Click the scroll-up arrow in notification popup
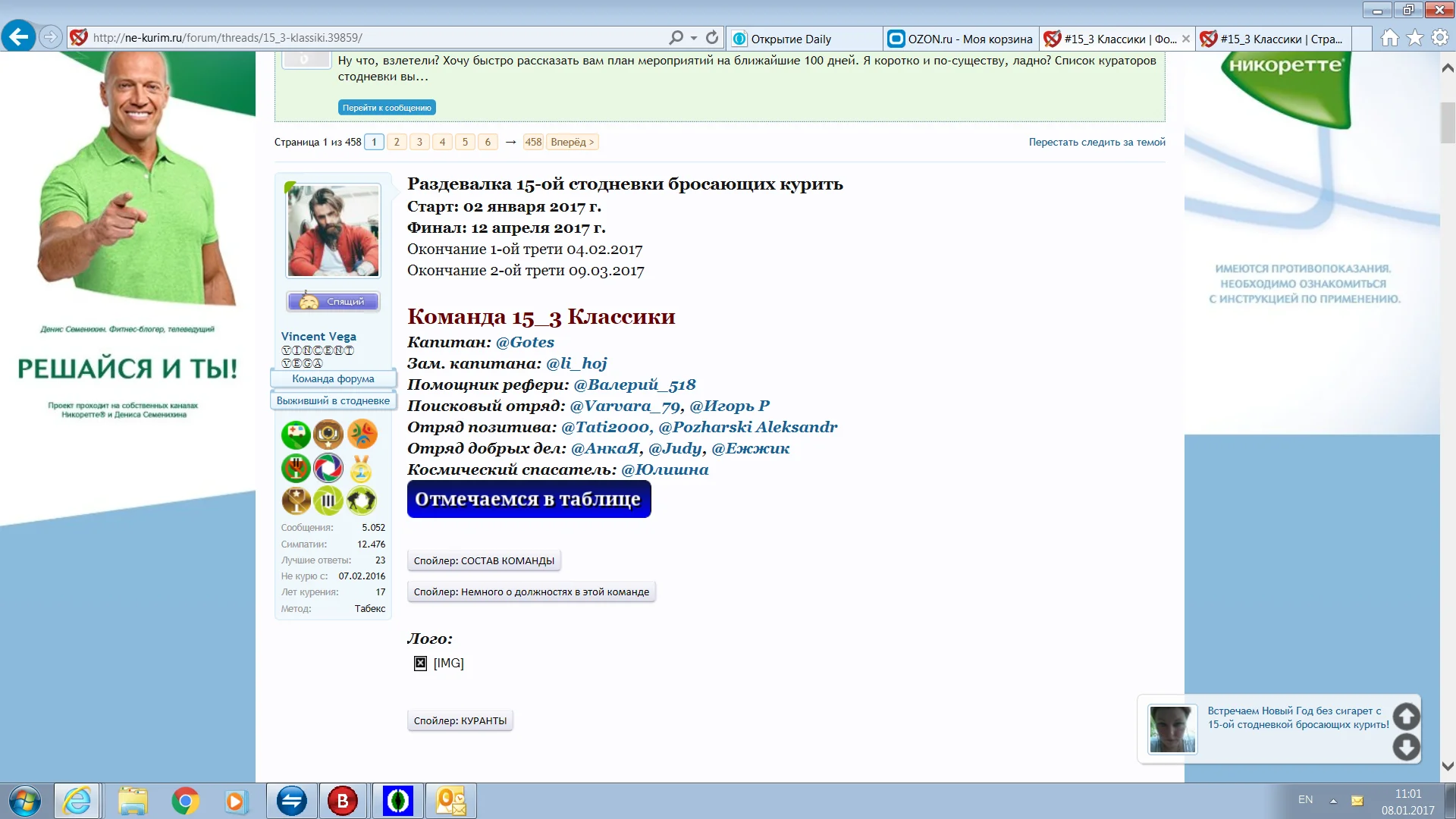Viewport: 1456px width, 819px height. [1406, 717]
